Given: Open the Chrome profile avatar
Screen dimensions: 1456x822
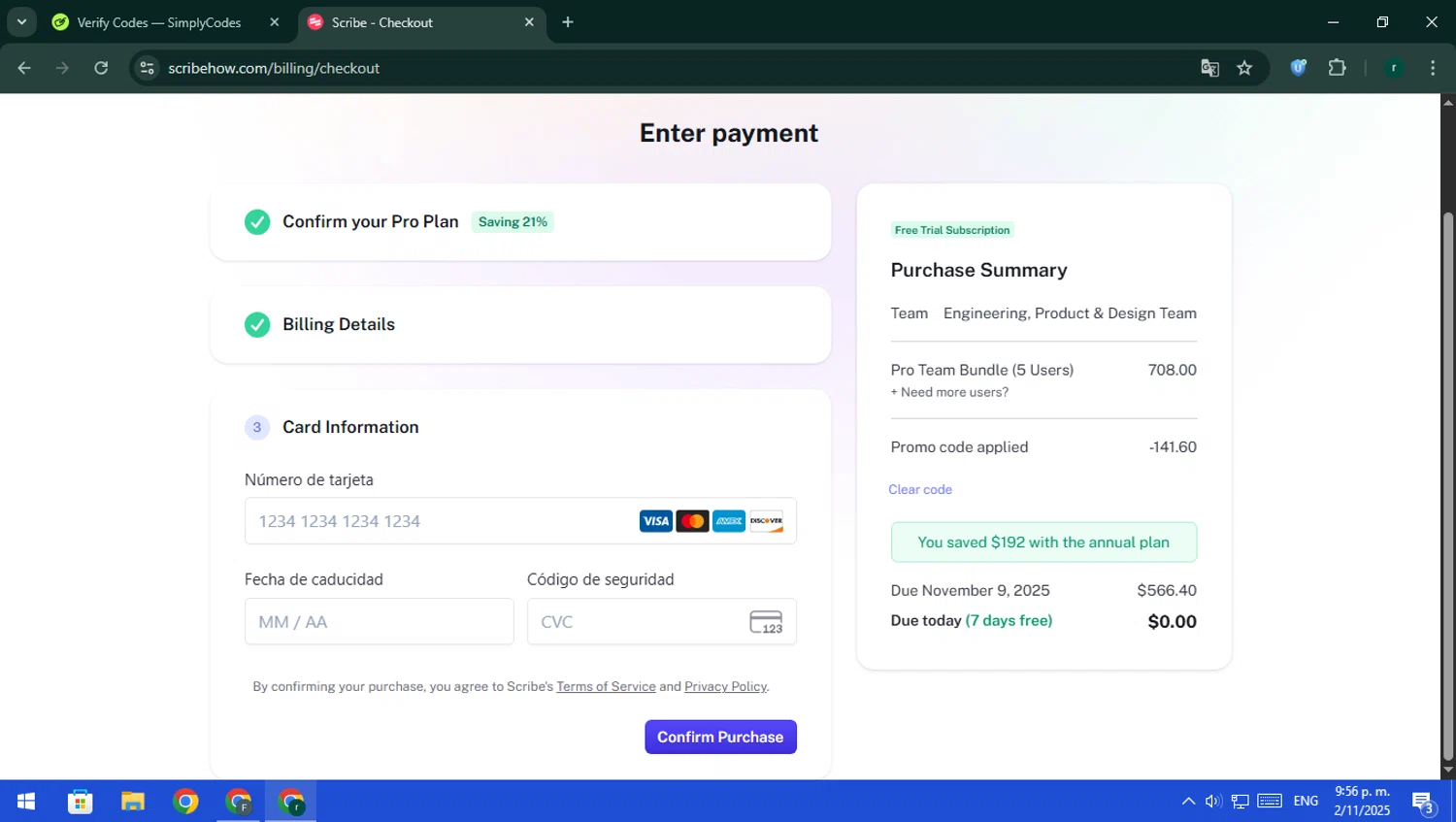Looking at the screenshot, I should tap(1394, 68).
